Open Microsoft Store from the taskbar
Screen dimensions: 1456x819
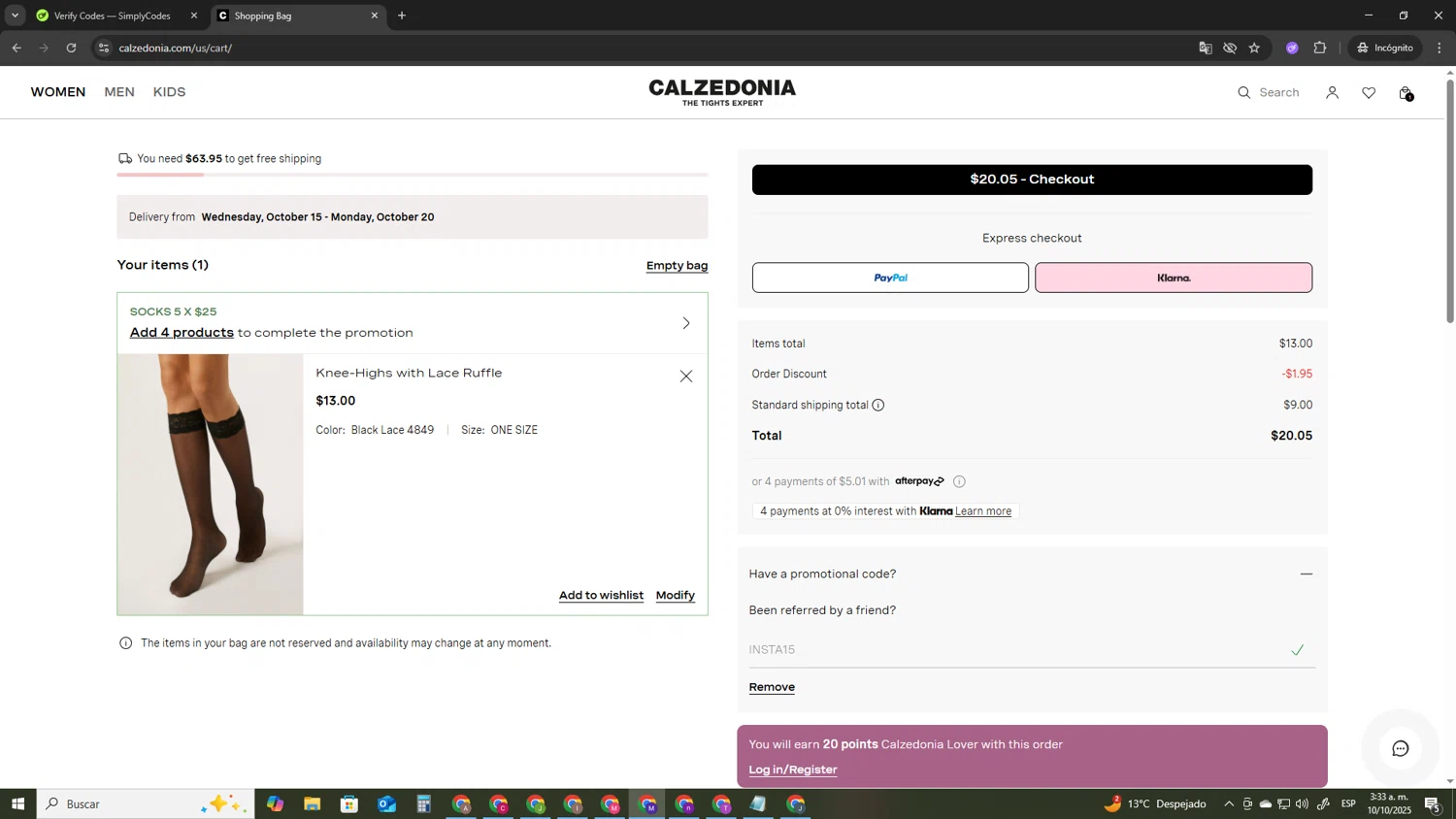(349, 803)
